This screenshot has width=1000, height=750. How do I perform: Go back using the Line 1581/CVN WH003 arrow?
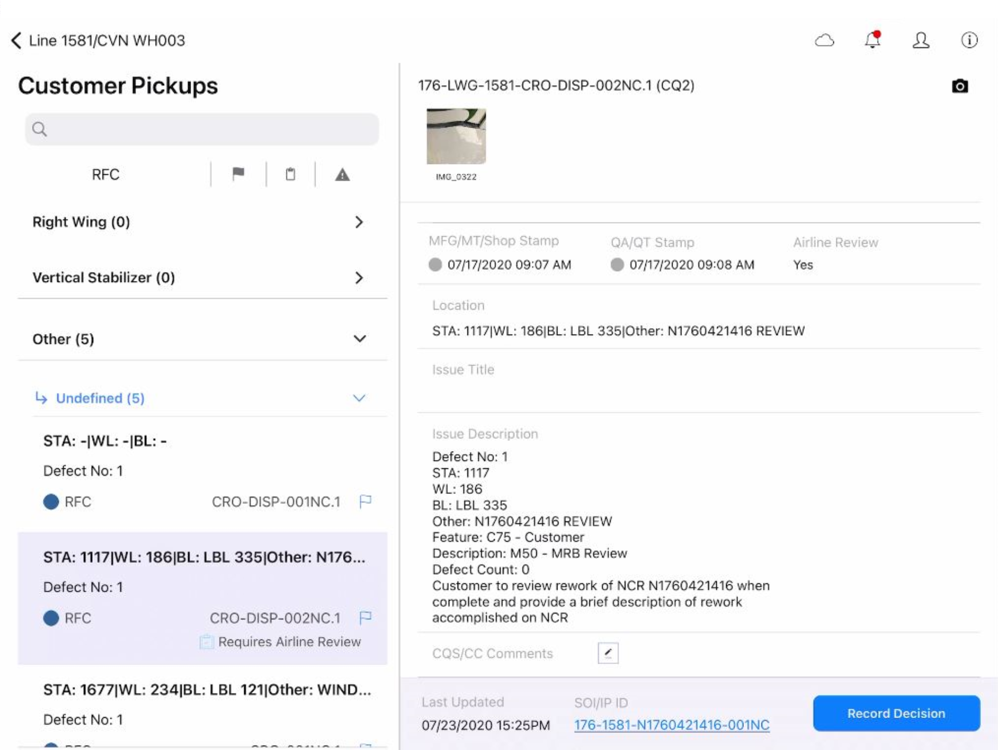17,41
